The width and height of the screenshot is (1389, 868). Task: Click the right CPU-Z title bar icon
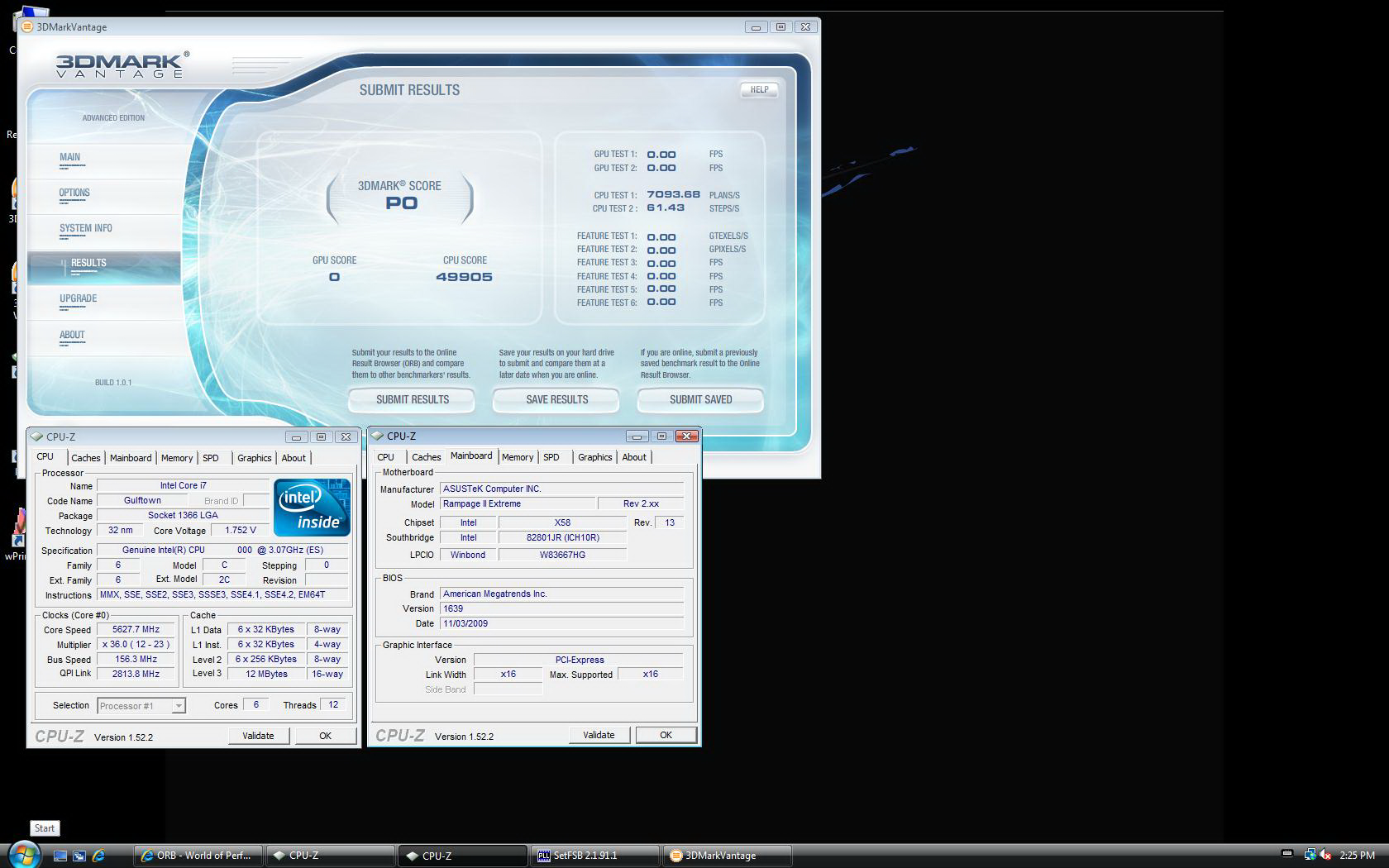click(x=378, y=436)
